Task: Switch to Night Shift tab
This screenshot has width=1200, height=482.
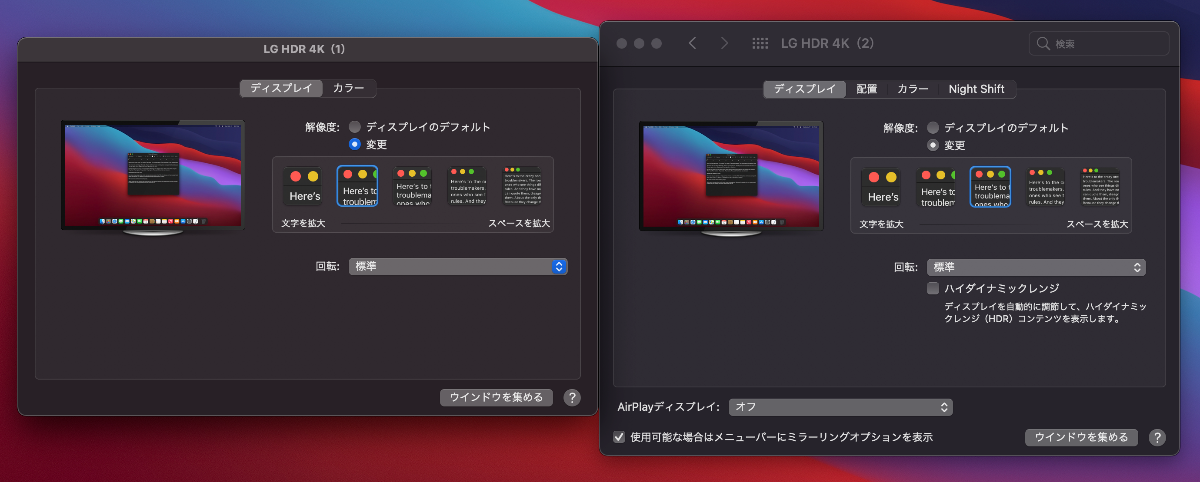Action: tap(977, 89)
